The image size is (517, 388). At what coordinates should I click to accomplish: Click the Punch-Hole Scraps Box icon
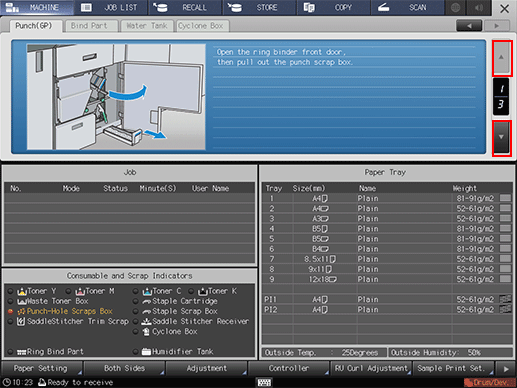click(x=21, y=312)
